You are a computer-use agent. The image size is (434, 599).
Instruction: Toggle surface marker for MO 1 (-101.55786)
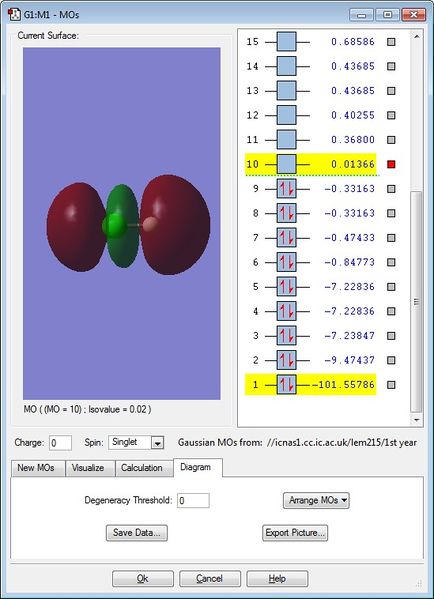coord(391,385)
